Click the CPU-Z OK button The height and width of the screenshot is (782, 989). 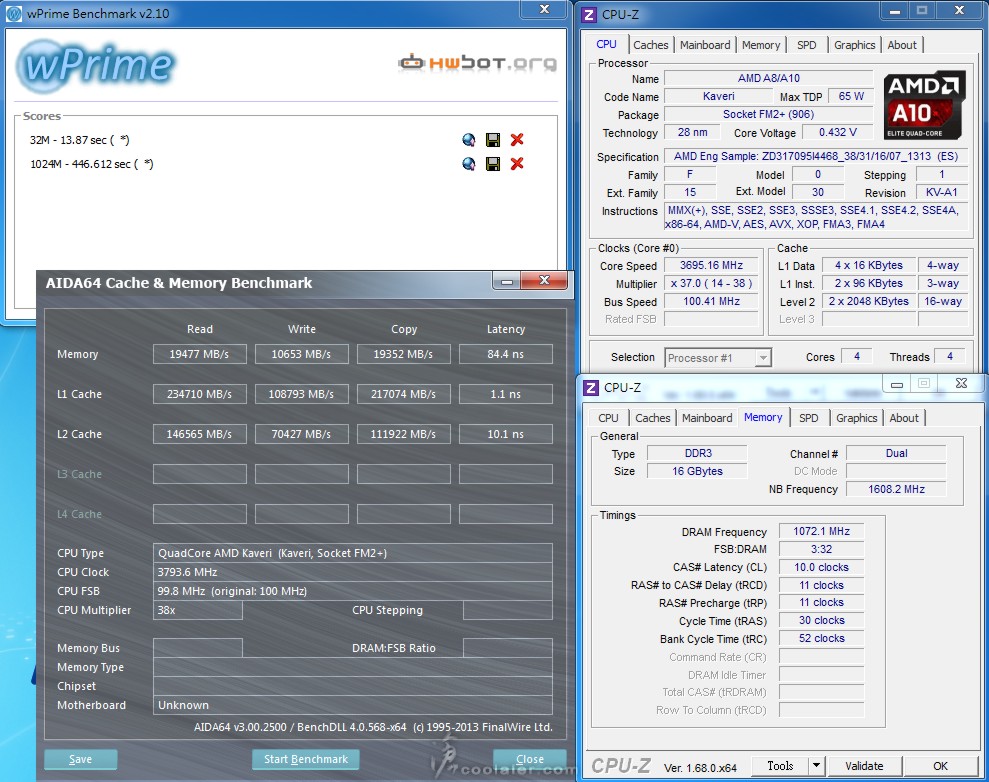coord(940,766)
